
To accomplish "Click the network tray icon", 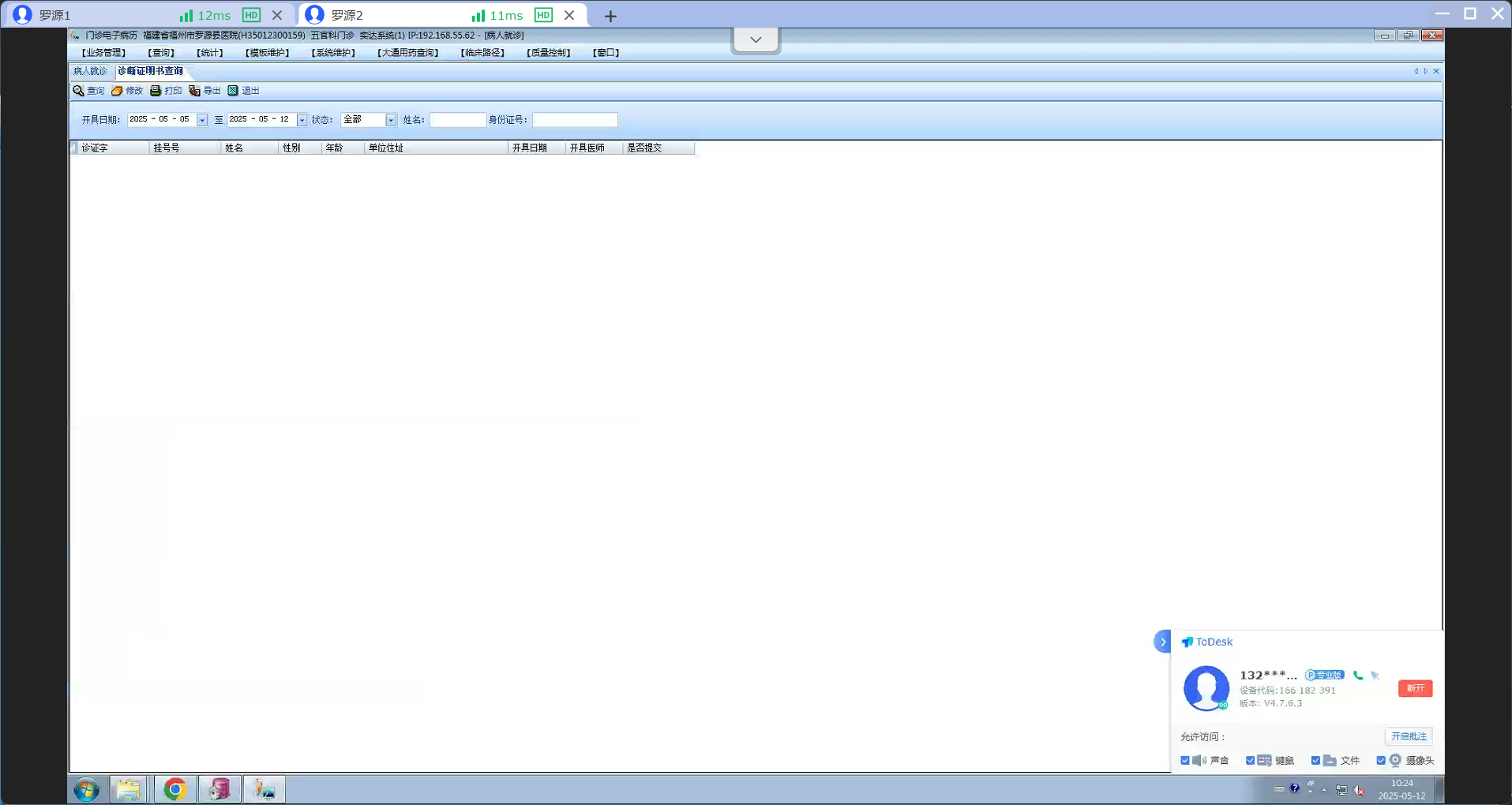I will [x=1341, y=790].
